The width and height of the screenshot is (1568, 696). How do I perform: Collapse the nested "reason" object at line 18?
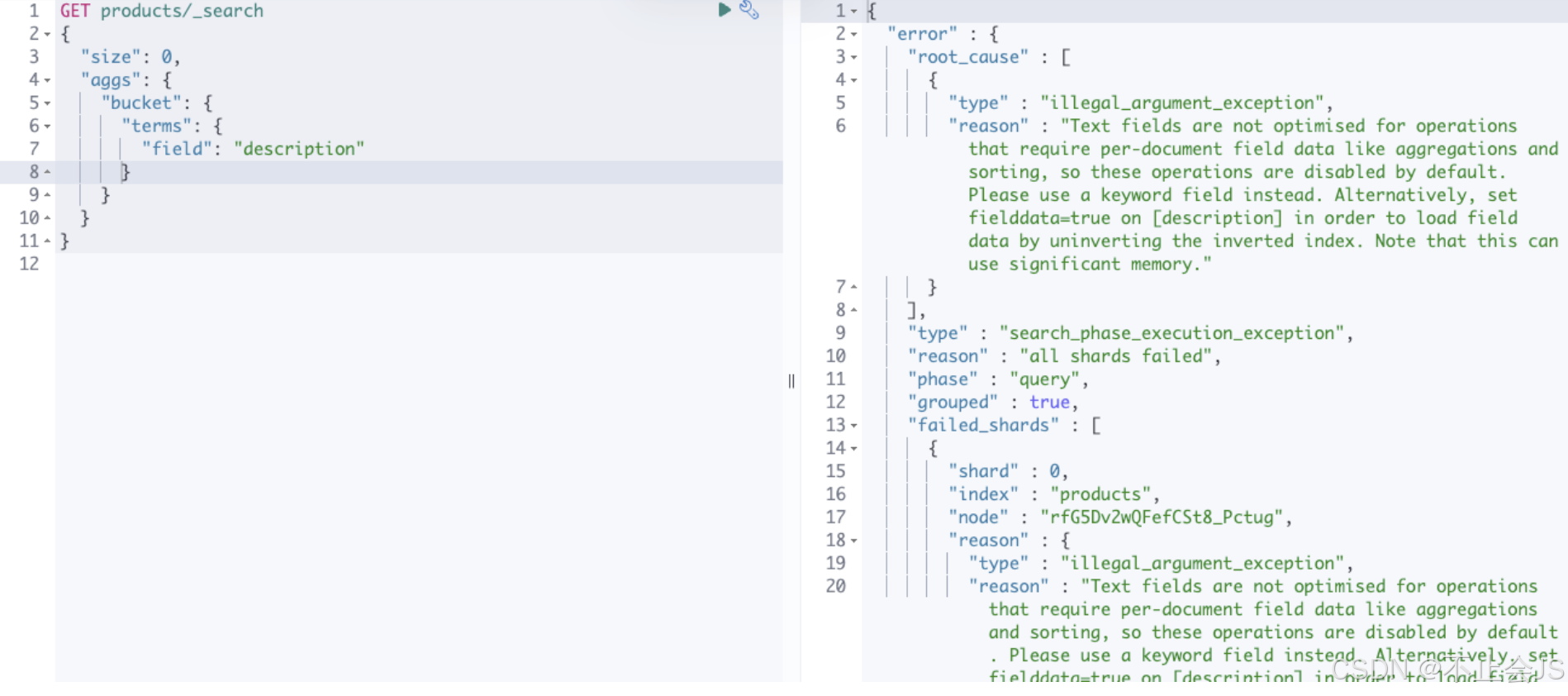854,541
